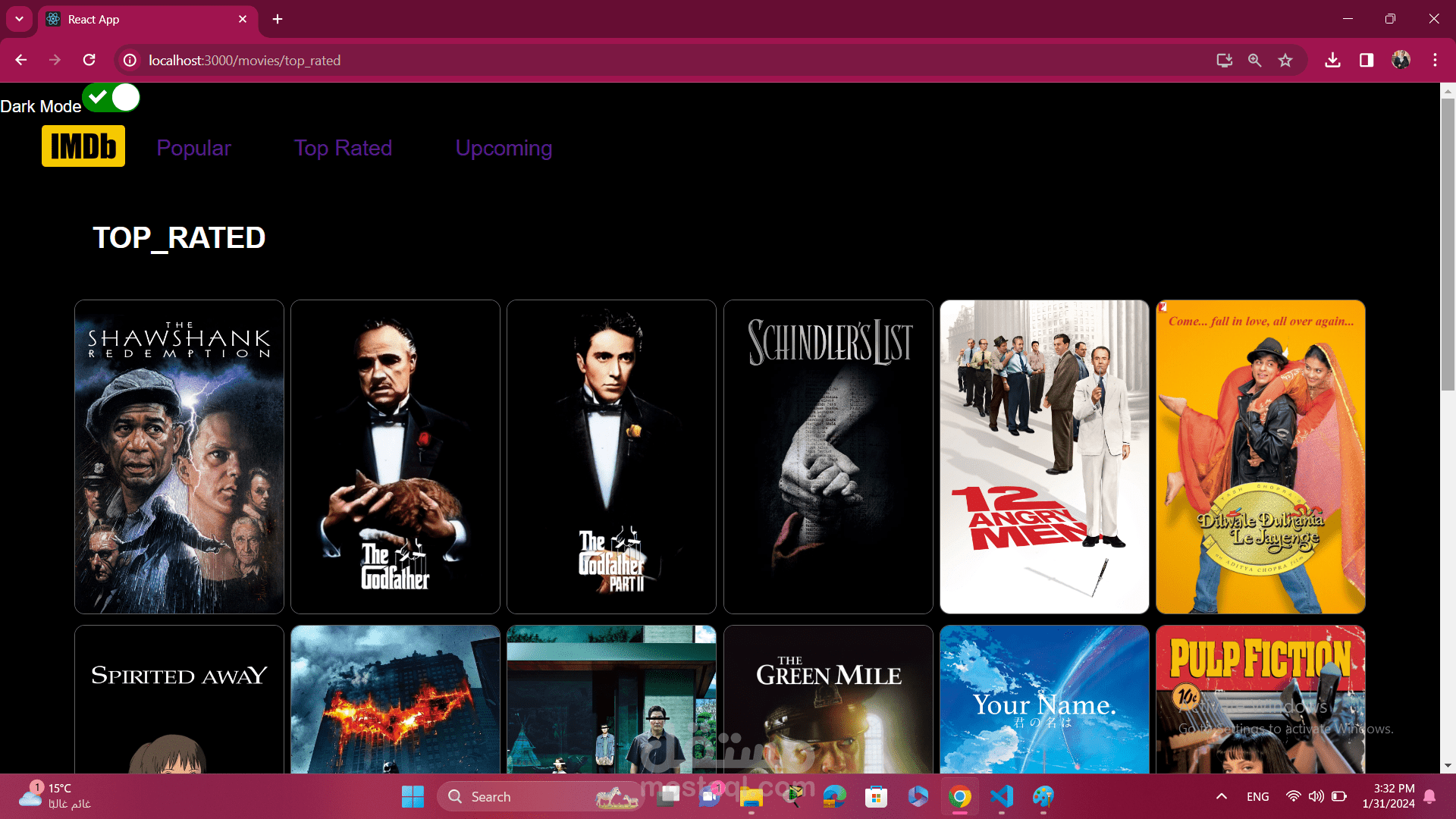Viewport: 1456px width, 819px height.
Task: Click the IMDb logo
Action: [83, 146]
